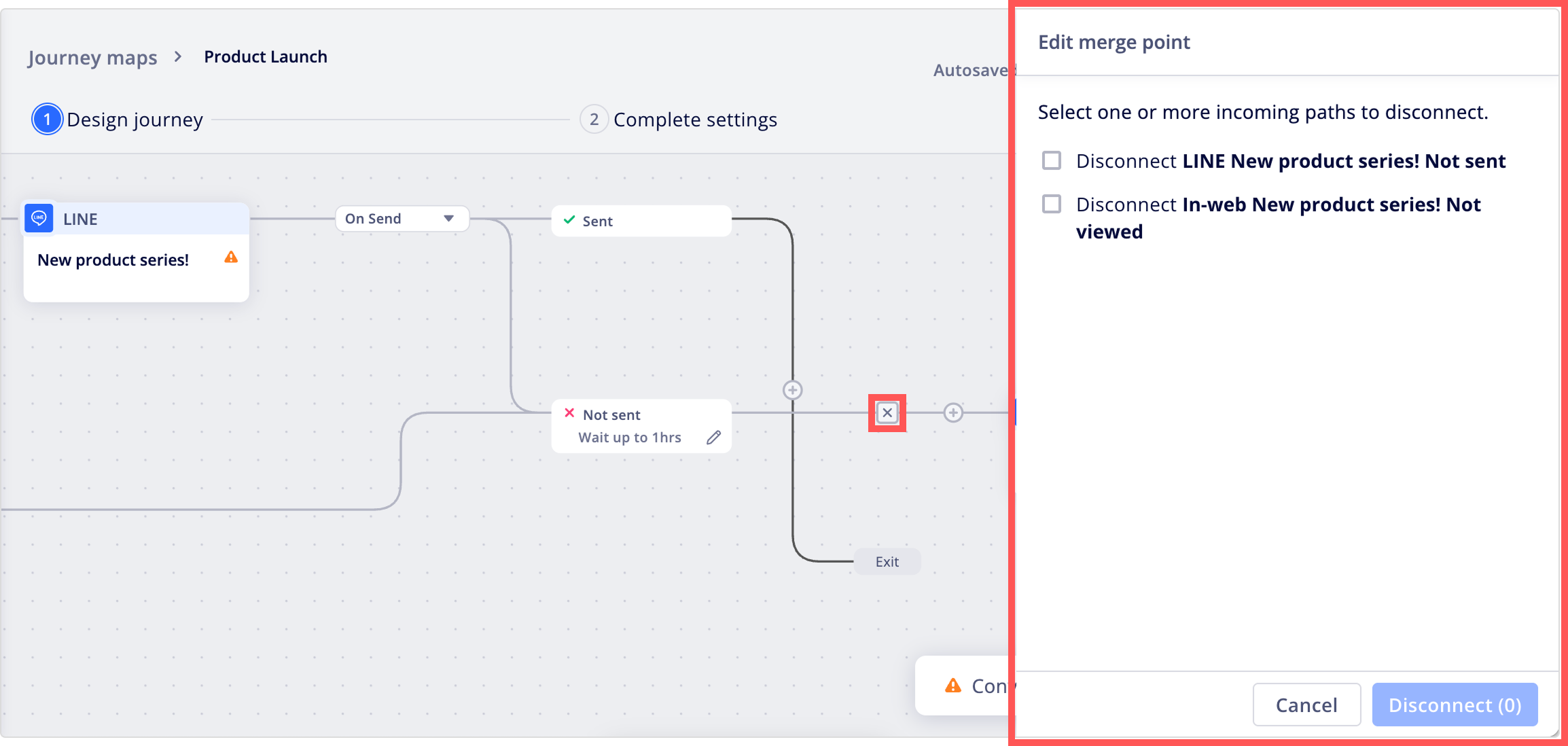
Task: Check Disconnect LINE New product series Not sent
Action: coord(1052,160)
